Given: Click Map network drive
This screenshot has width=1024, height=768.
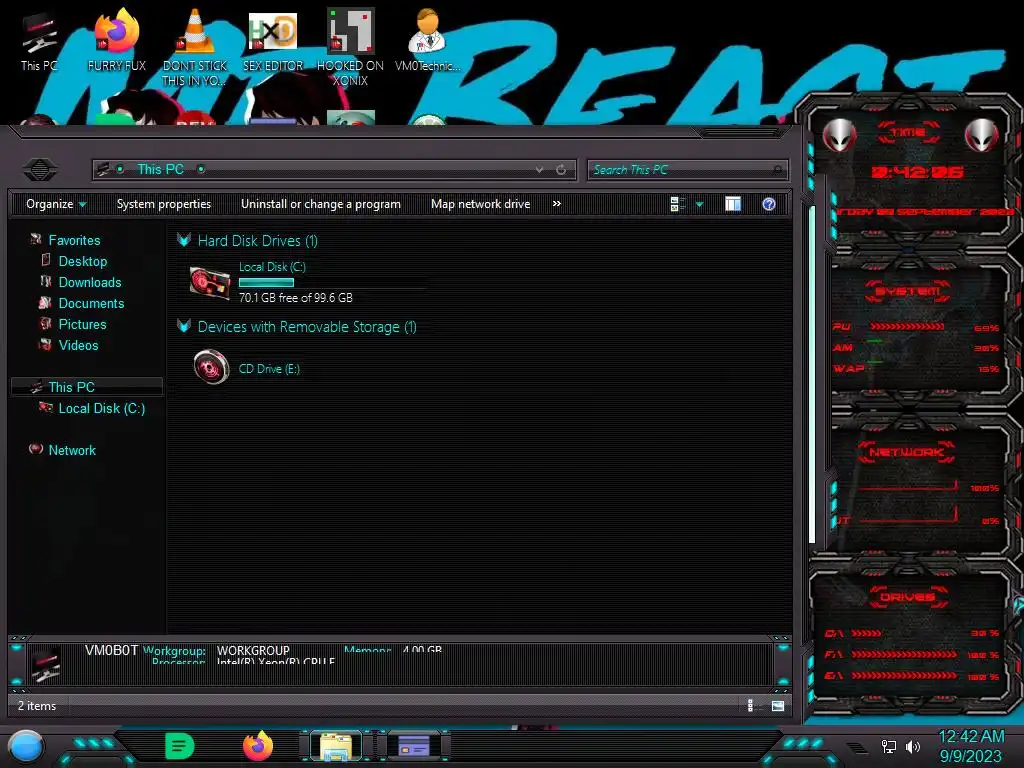Looking at the screenshot, I should [481, 204].
